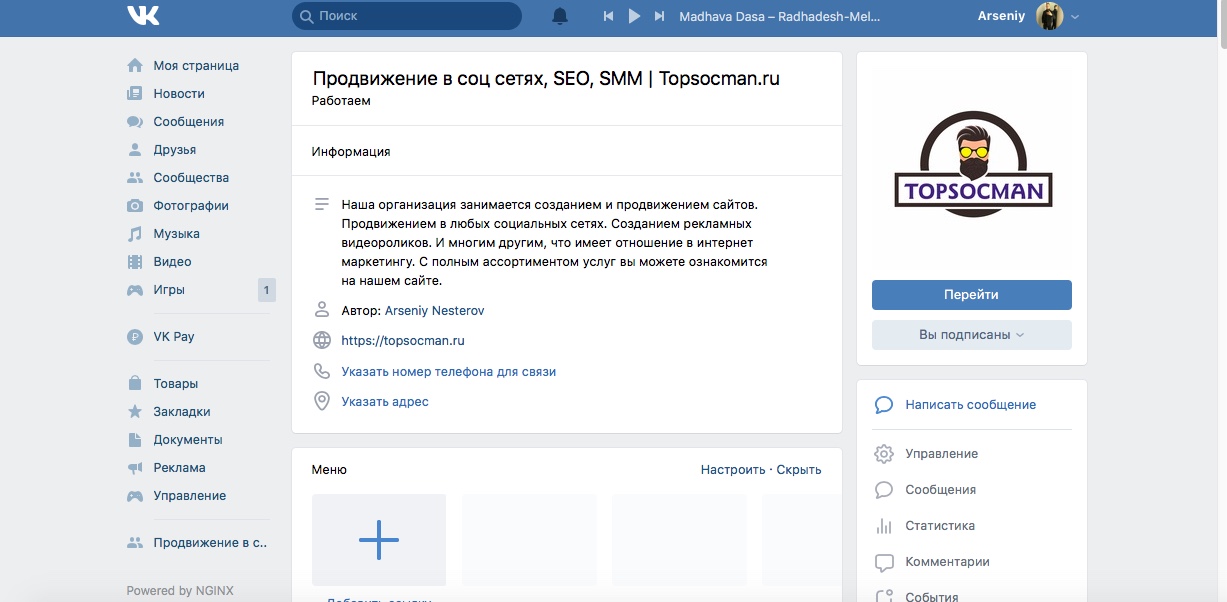Click the gamepad icon beside Игры
The height and width of the screenshot is (602, 1227).
point(135,289)
